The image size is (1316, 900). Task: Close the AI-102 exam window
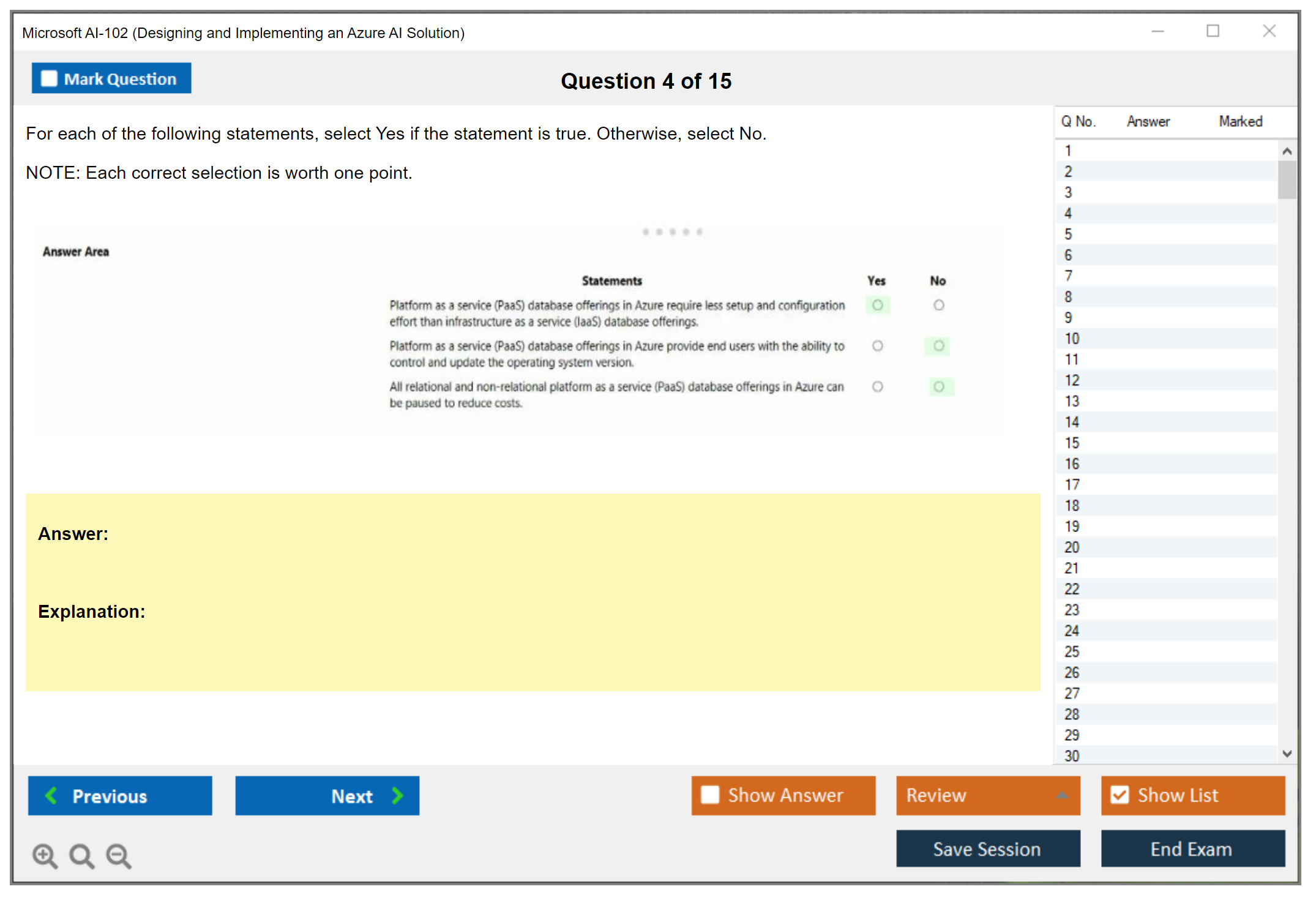[x=1269, y=31]
